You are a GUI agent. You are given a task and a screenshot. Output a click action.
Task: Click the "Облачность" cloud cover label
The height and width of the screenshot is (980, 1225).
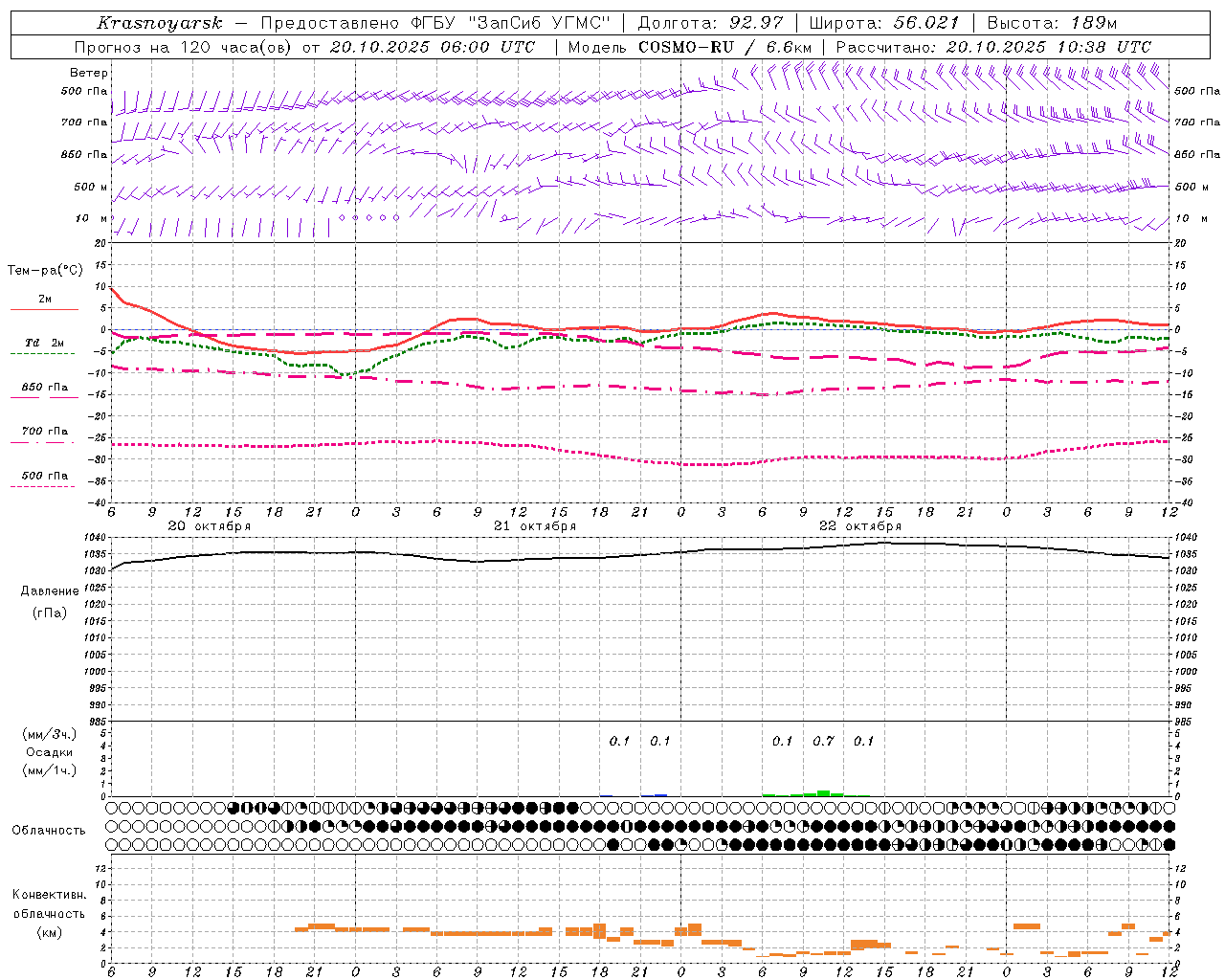click(x=49, y=831)
